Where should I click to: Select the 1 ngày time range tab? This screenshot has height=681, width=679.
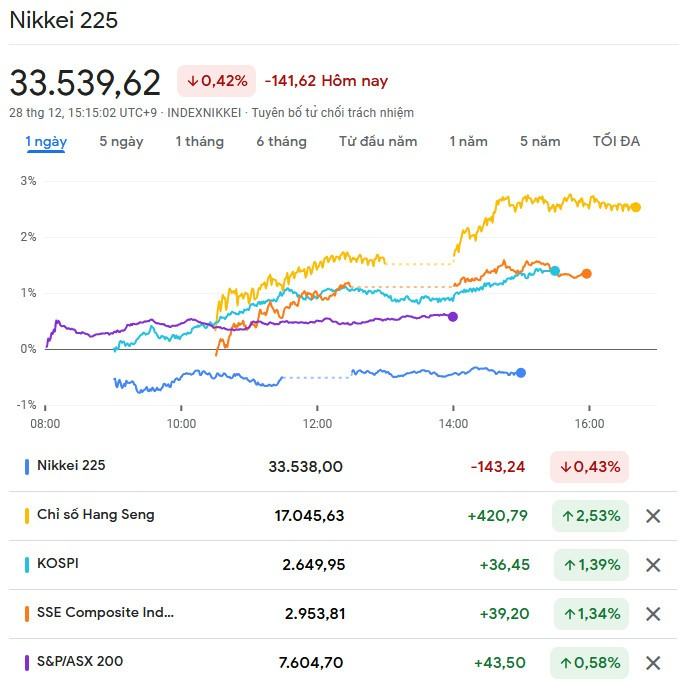[x=46, y=141]
